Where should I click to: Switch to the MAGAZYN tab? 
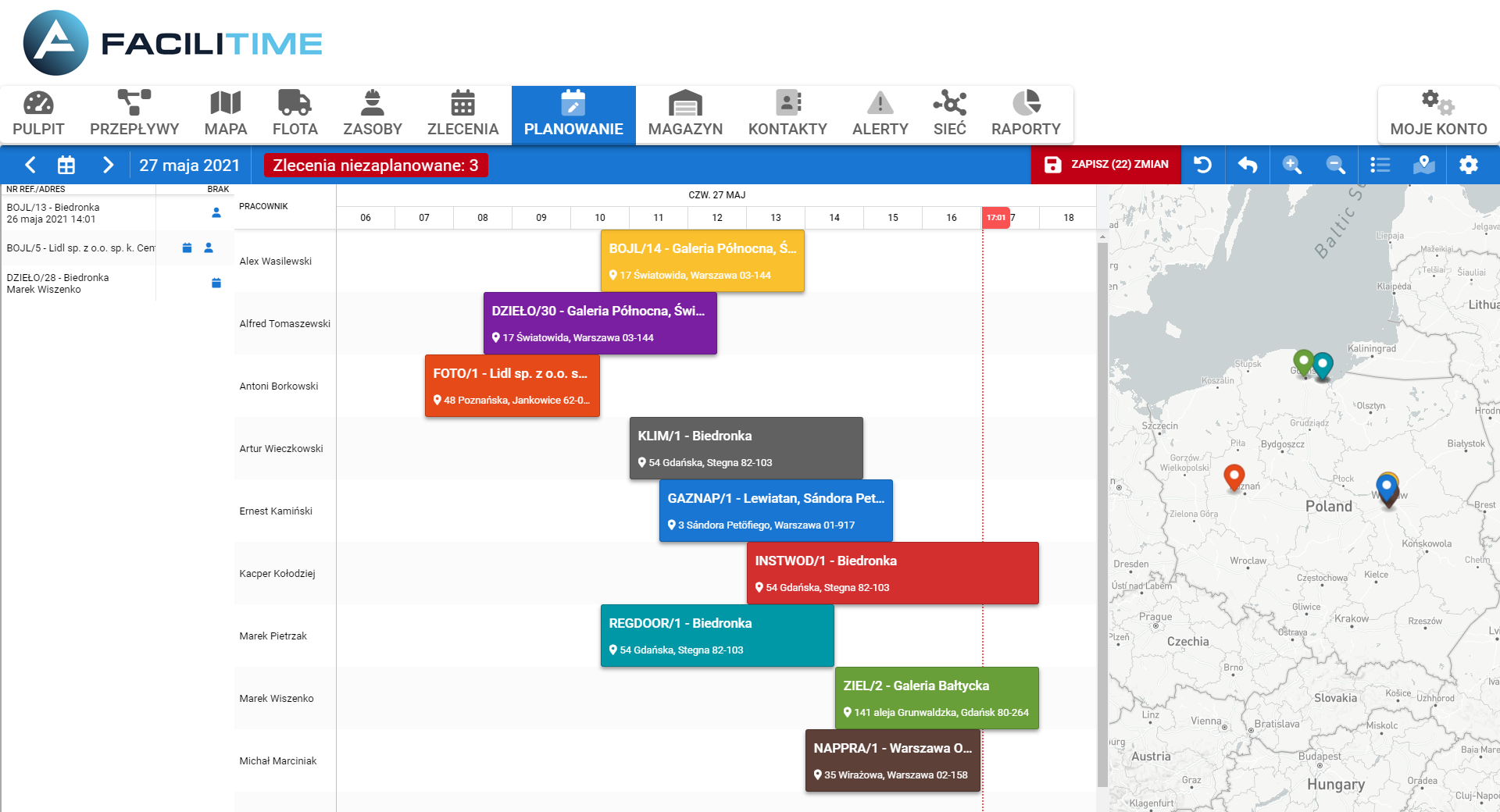point(685,115)
